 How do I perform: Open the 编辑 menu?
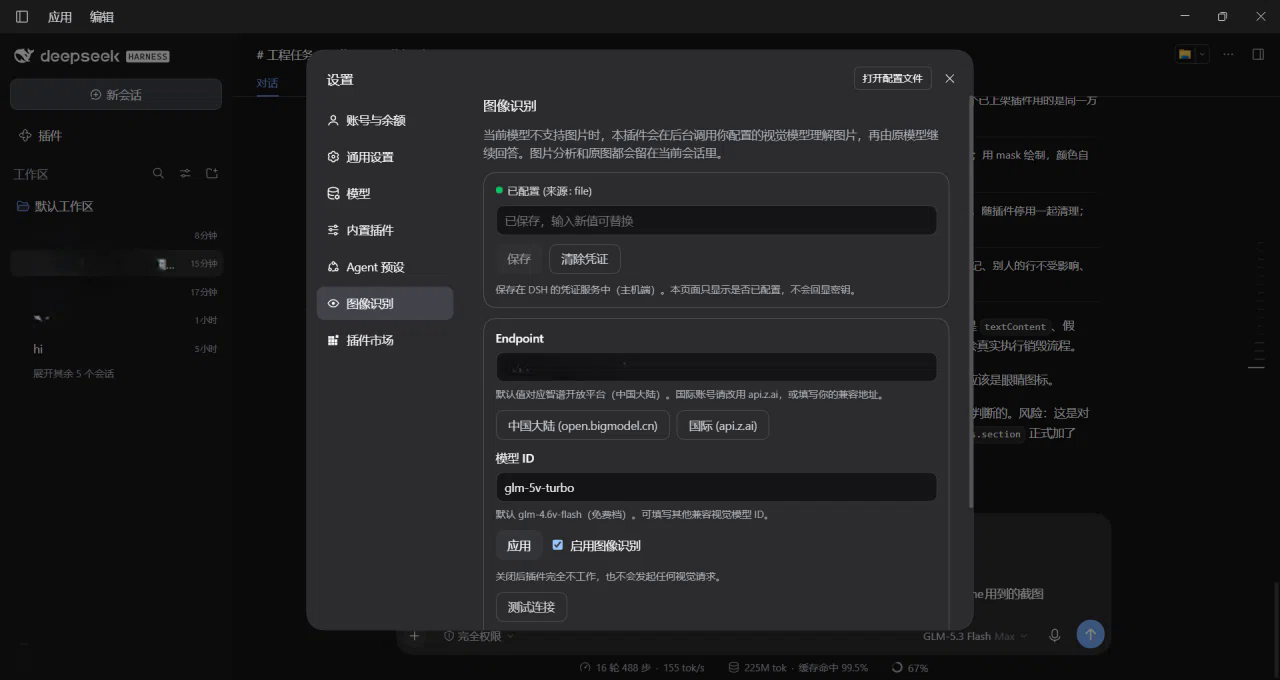click(102, 17)
